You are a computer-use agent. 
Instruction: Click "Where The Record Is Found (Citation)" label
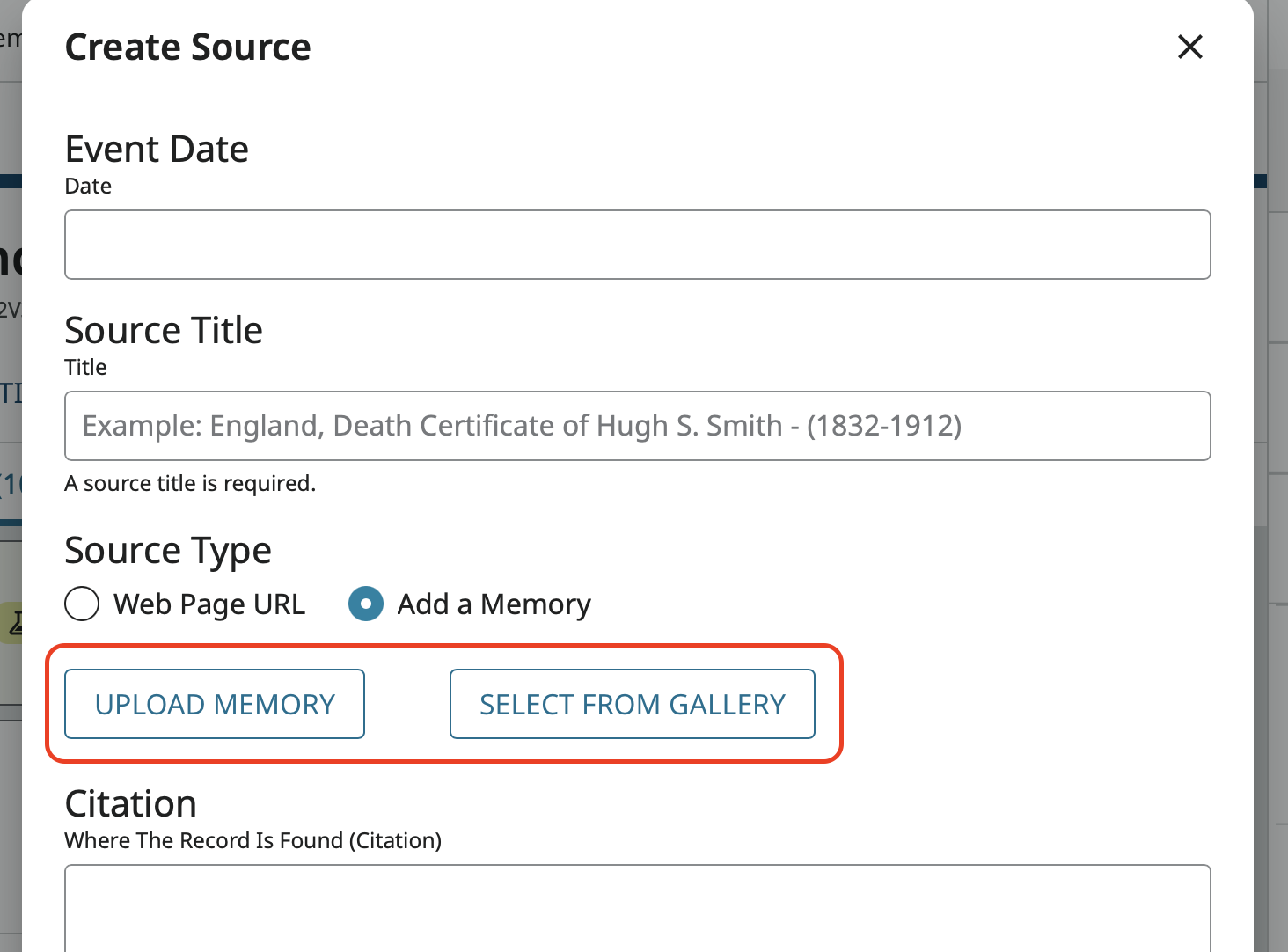pyautogui.click(x=252, y=841)
